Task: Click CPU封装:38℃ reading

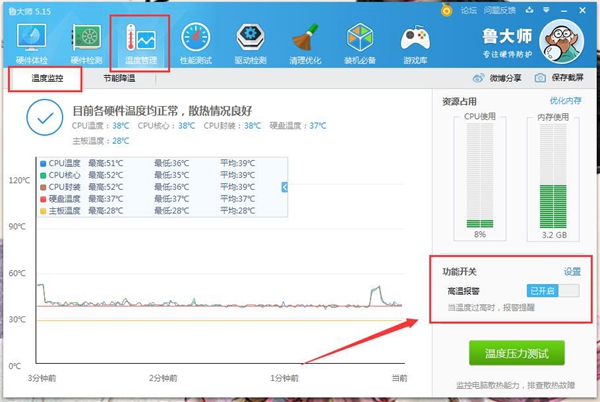Action: tap(232, 126)
